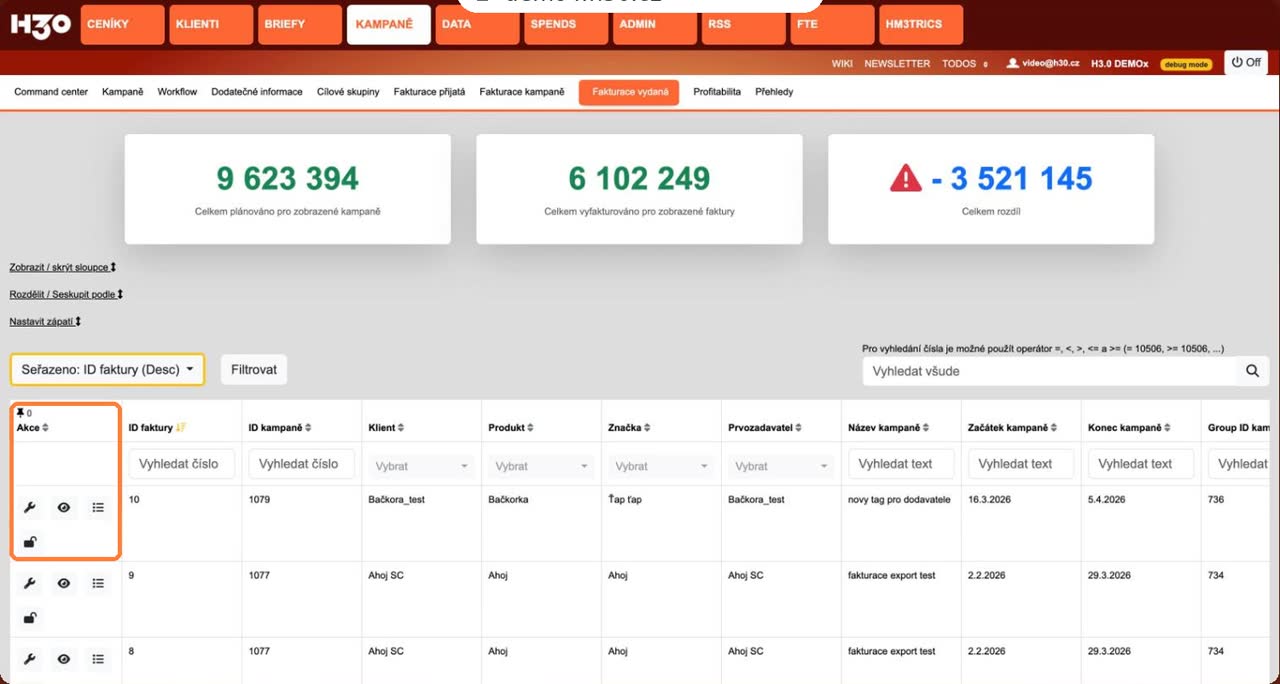The height and width of the screenshot is (684, 1280).
Task: Open the WIKI link
Action: pos(842,64)
